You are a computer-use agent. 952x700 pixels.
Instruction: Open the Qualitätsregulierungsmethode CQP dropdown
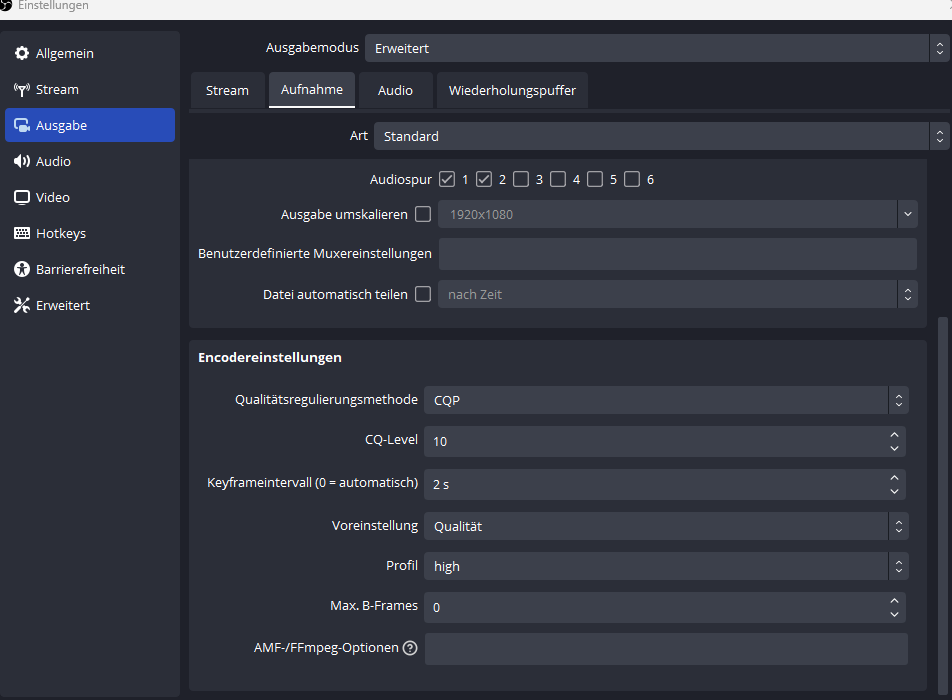tap(666, 400)
